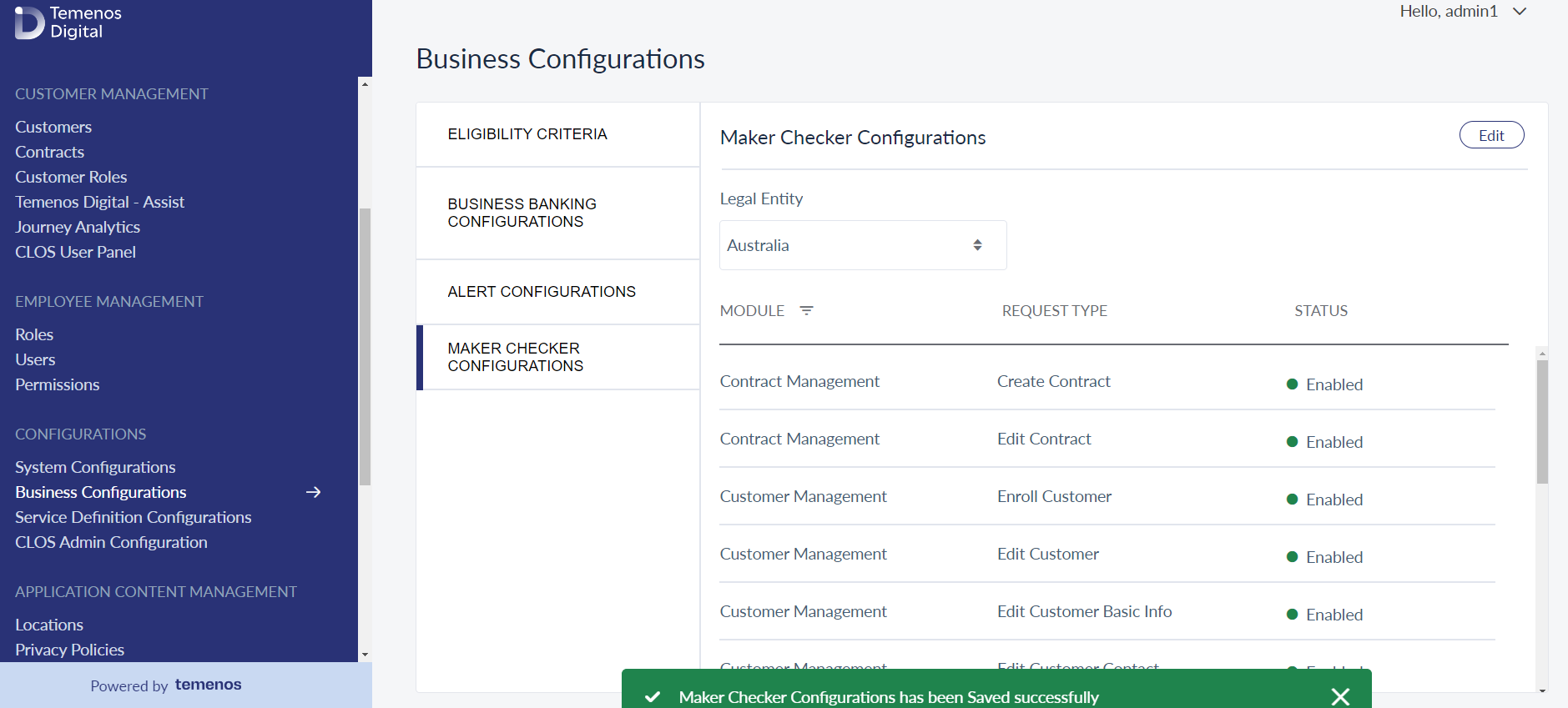Click Enabled status for Edit Customer
Image resolution: width=1568 pixels, height=708 pixels.
(x=1325, y=557)
